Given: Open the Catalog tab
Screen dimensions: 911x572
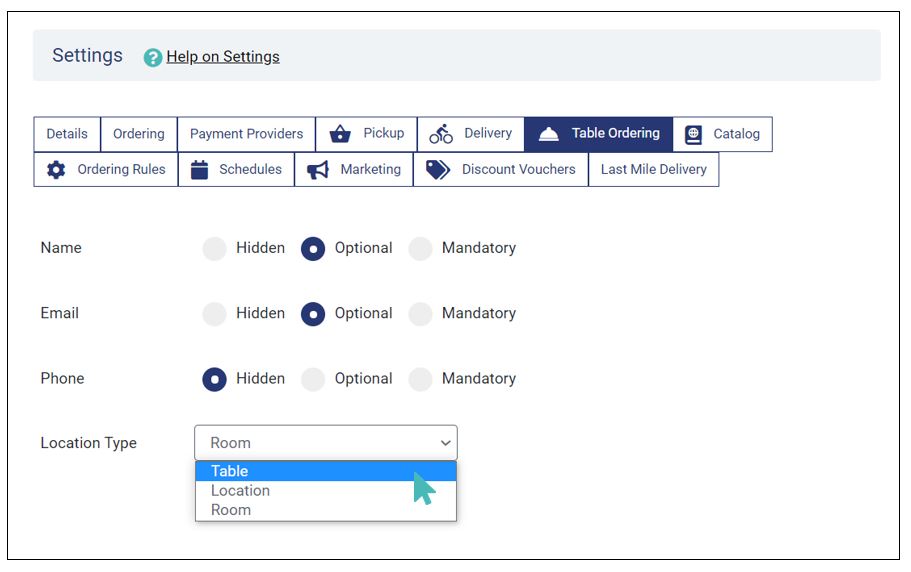Looking at the screenshot, I should point(723,134).
